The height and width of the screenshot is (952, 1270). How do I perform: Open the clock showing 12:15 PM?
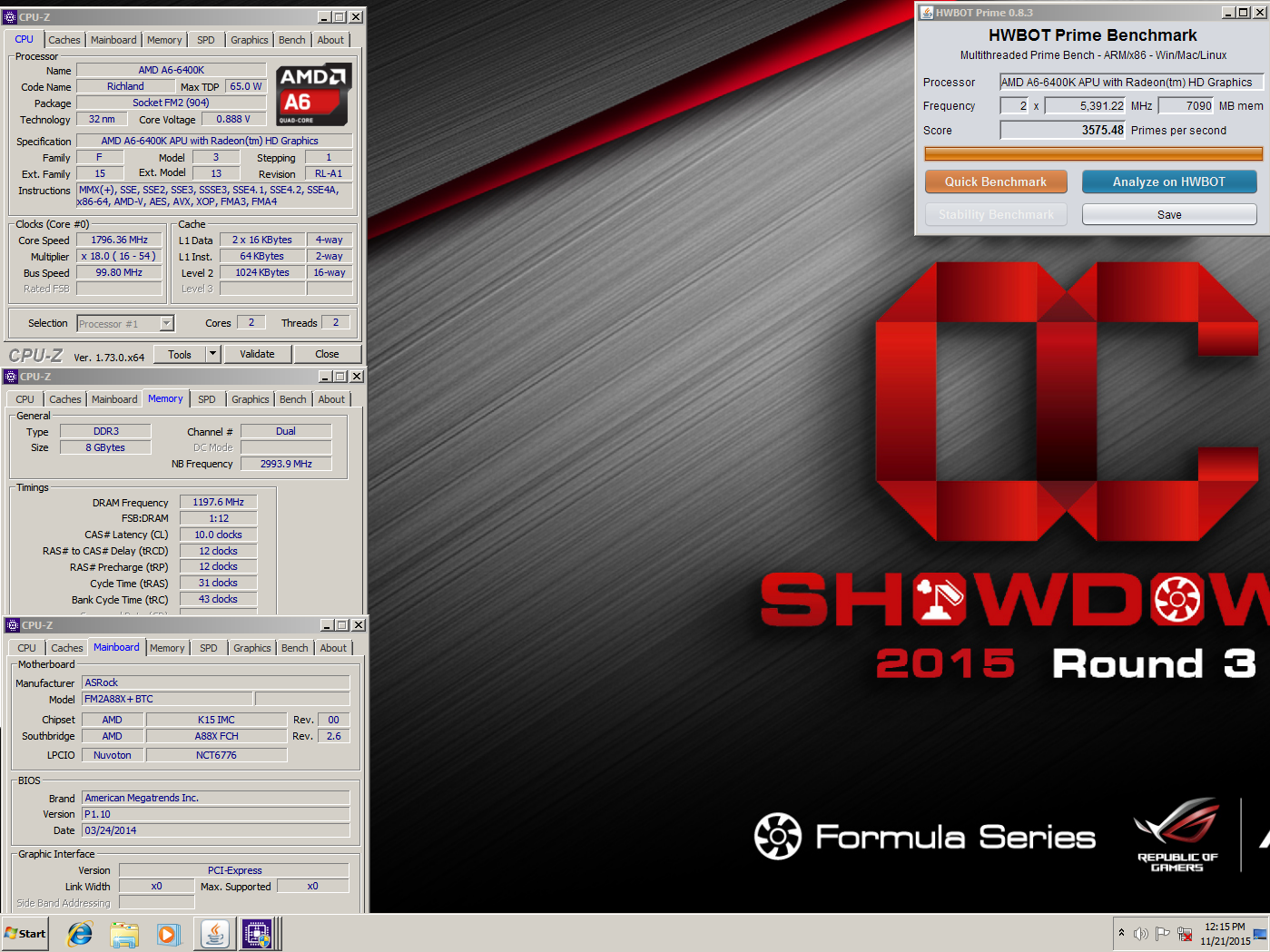(x=1225, y=934)
